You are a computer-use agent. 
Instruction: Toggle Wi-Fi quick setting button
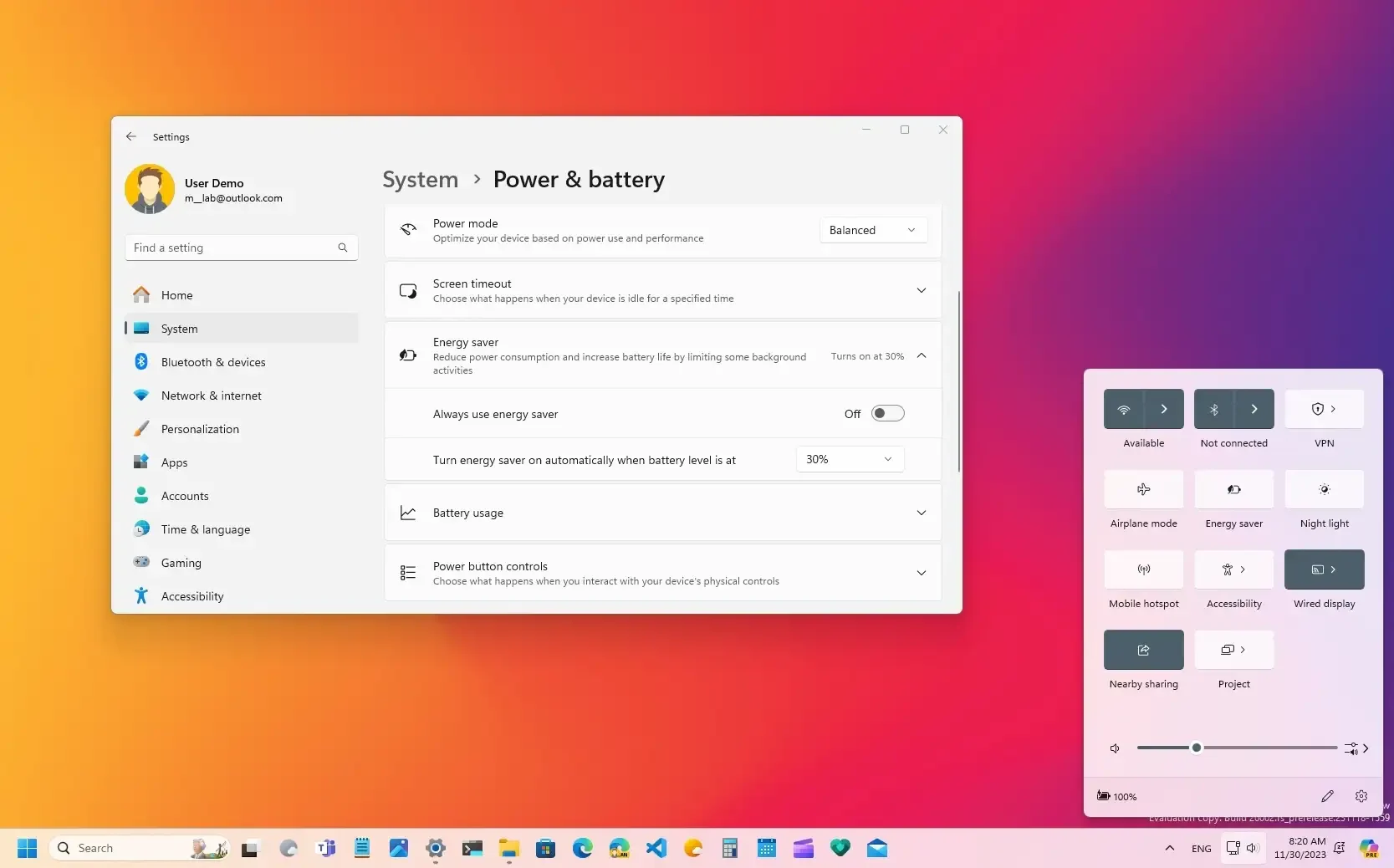point(1124,409)
